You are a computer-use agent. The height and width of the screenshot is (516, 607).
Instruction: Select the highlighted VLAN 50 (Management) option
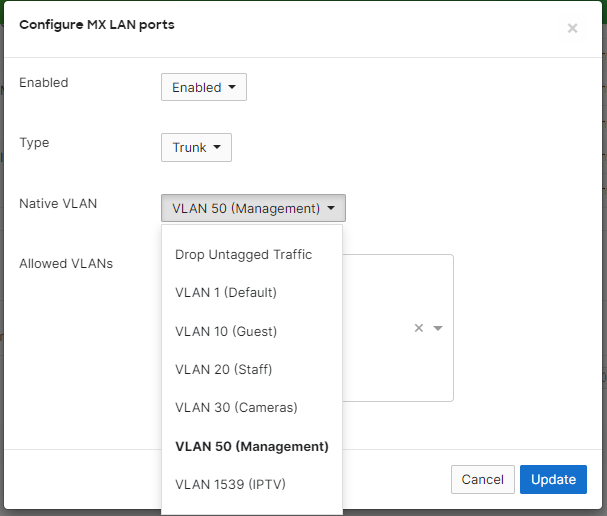(251, 446)
